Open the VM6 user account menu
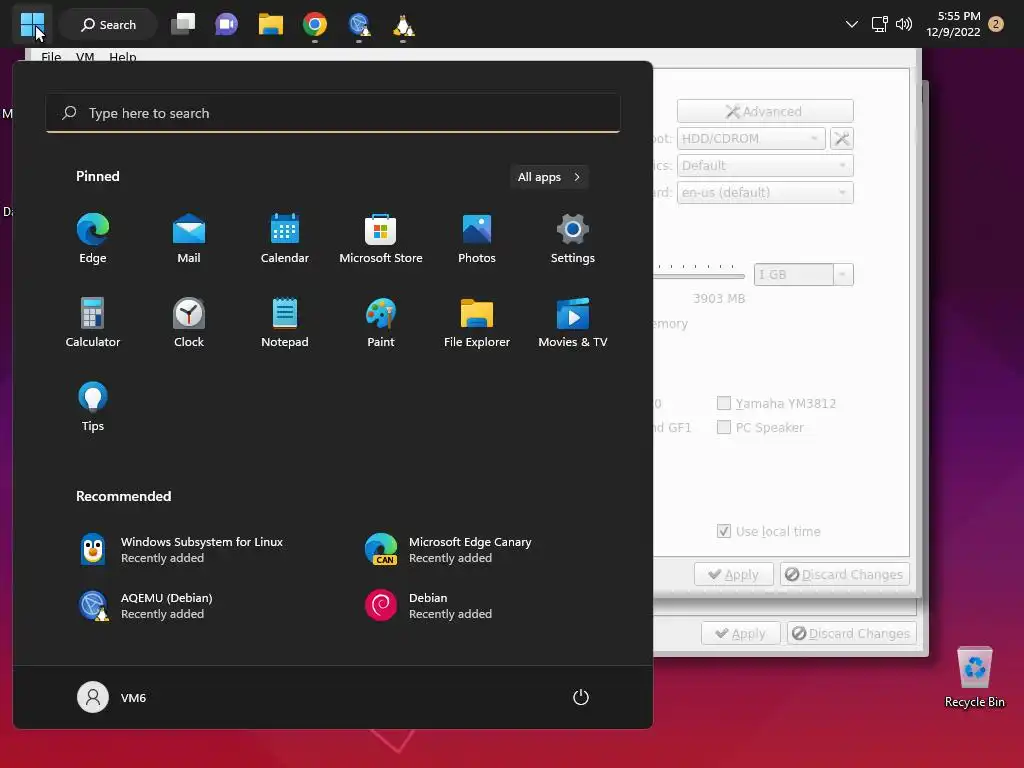This screenshot has height=768, width=1024. pos(112,697)
